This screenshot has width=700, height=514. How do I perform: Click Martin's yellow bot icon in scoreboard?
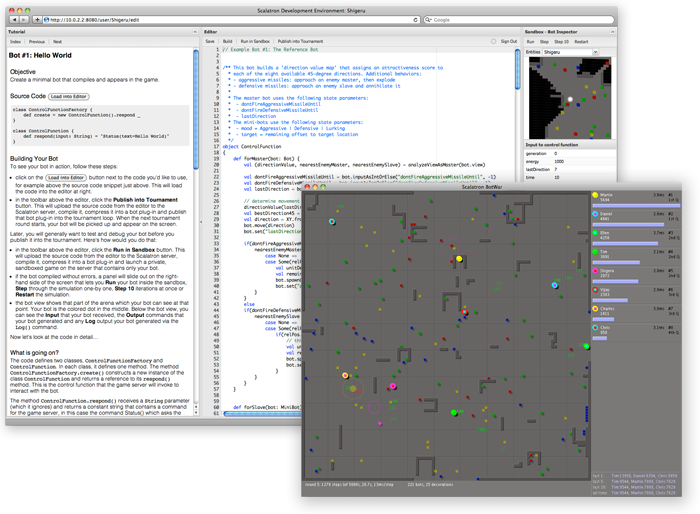[595, 195]
